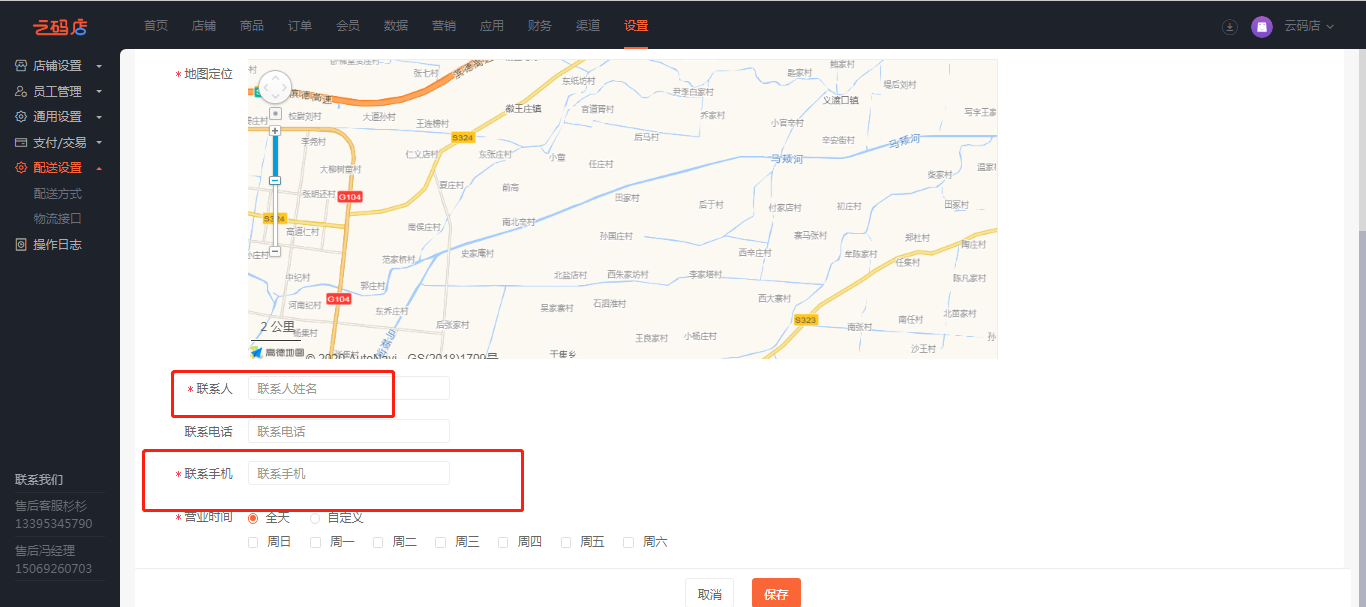Click the 取消 button

(x=710, y=594)
